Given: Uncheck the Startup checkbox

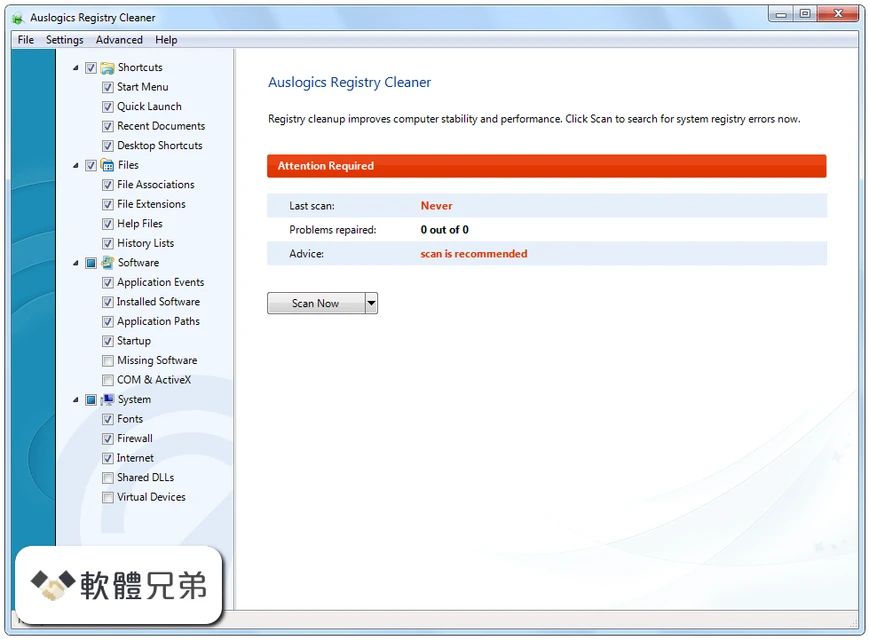Looking at the screenshot, I should [x=108, y=341].
